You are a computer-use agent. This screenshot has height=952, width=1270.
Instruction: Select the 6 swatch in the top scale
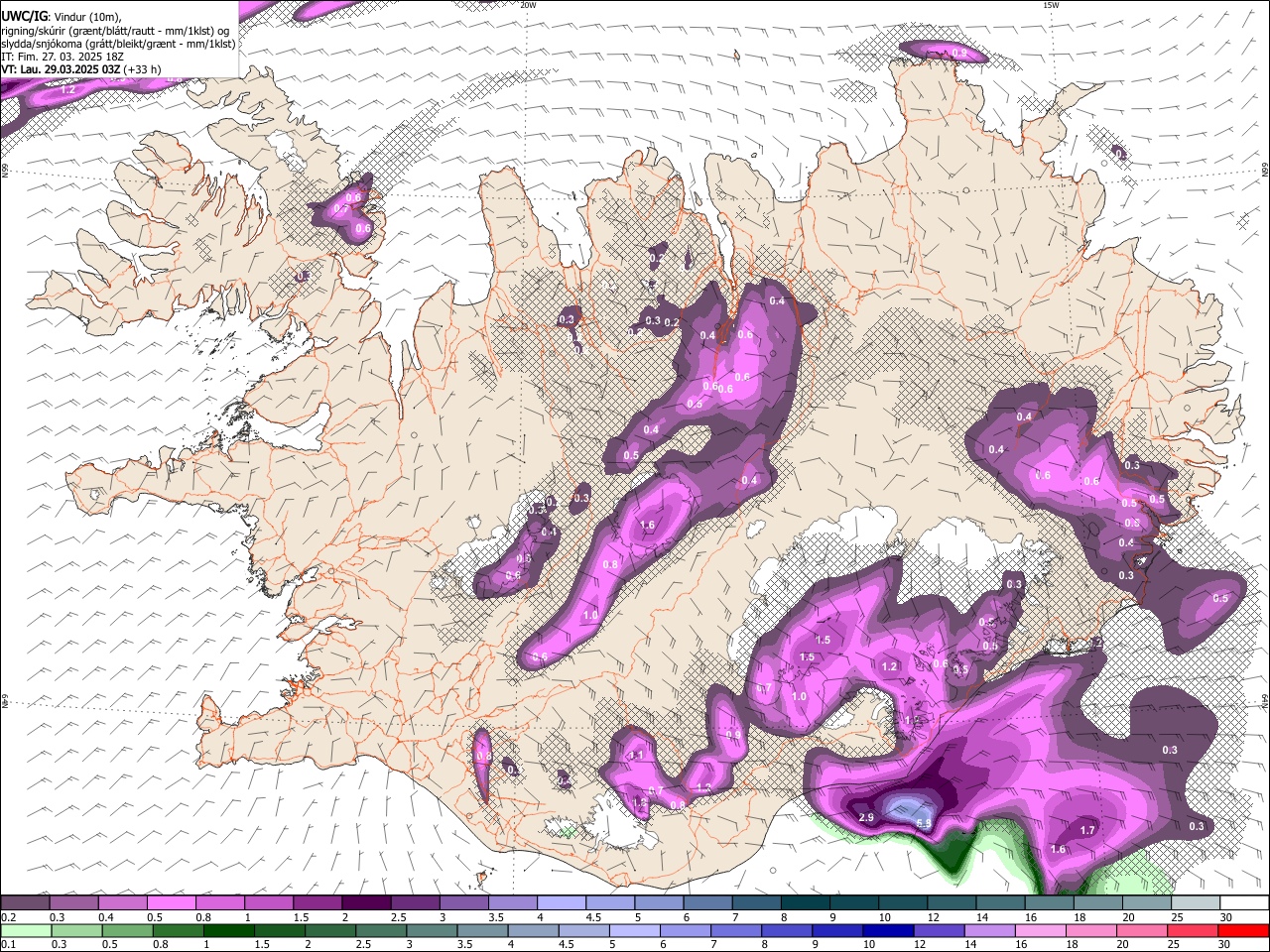(x=708, y=902)
